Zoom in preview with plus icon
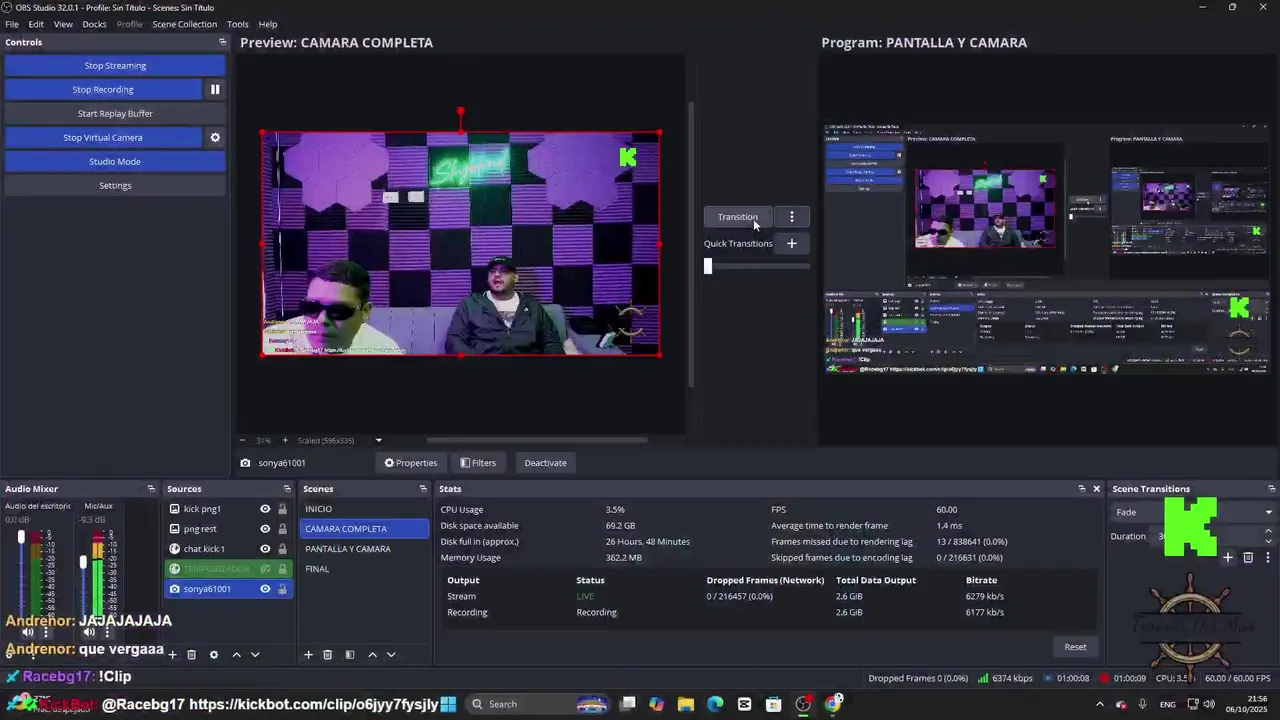This screenshot has width=1280, height=720. (285, 440)
